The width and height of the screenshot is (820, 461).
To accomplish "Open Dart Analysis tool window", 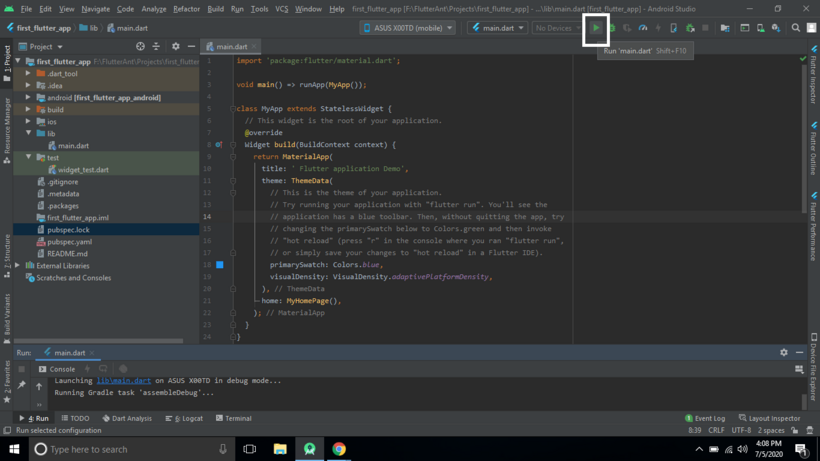I will pos(127,418).
